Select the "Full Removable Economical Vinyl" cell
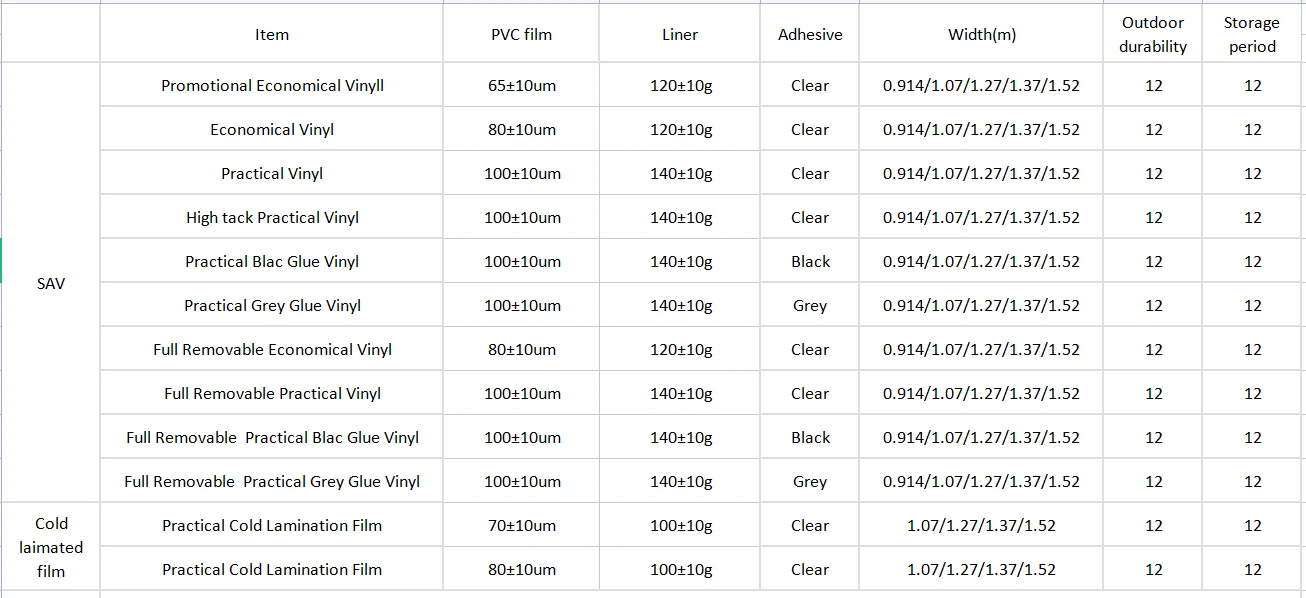 pyautogui.click(x=272, y=350)
